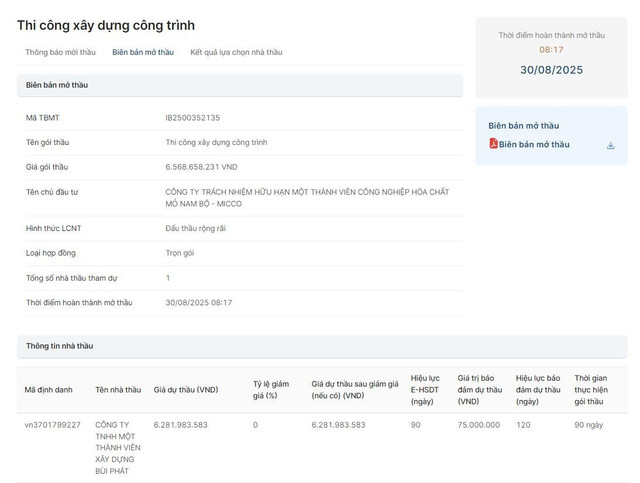
Task: Click the Tên nhà thầu column header
Action: coord(118,389)
